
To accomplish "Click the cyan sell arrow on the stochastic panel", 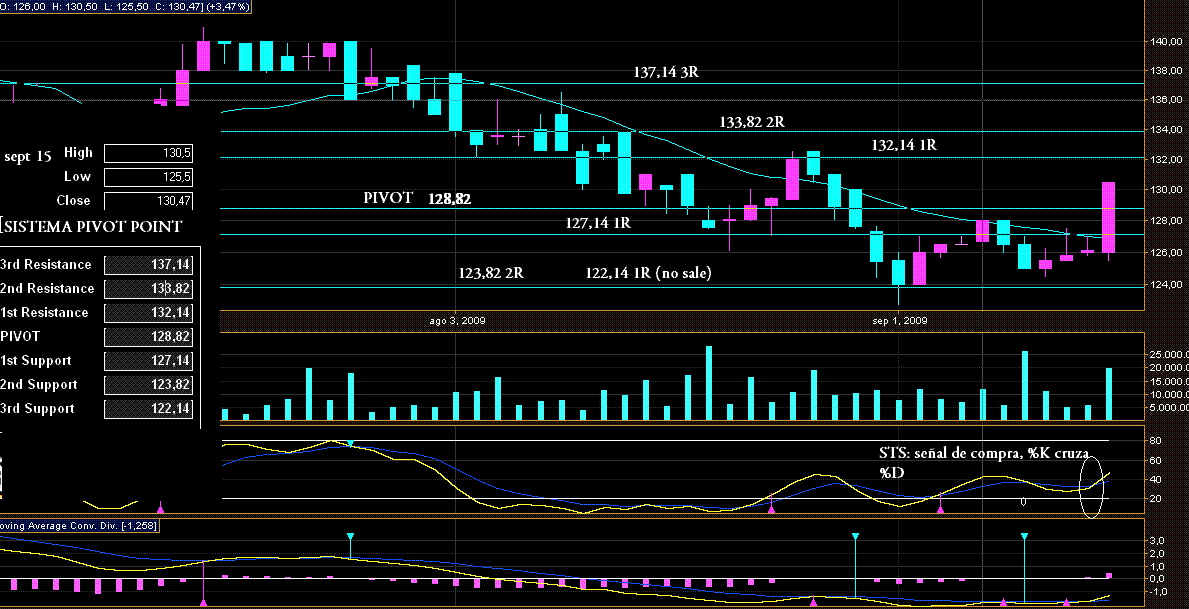I will tap(350, 444).
